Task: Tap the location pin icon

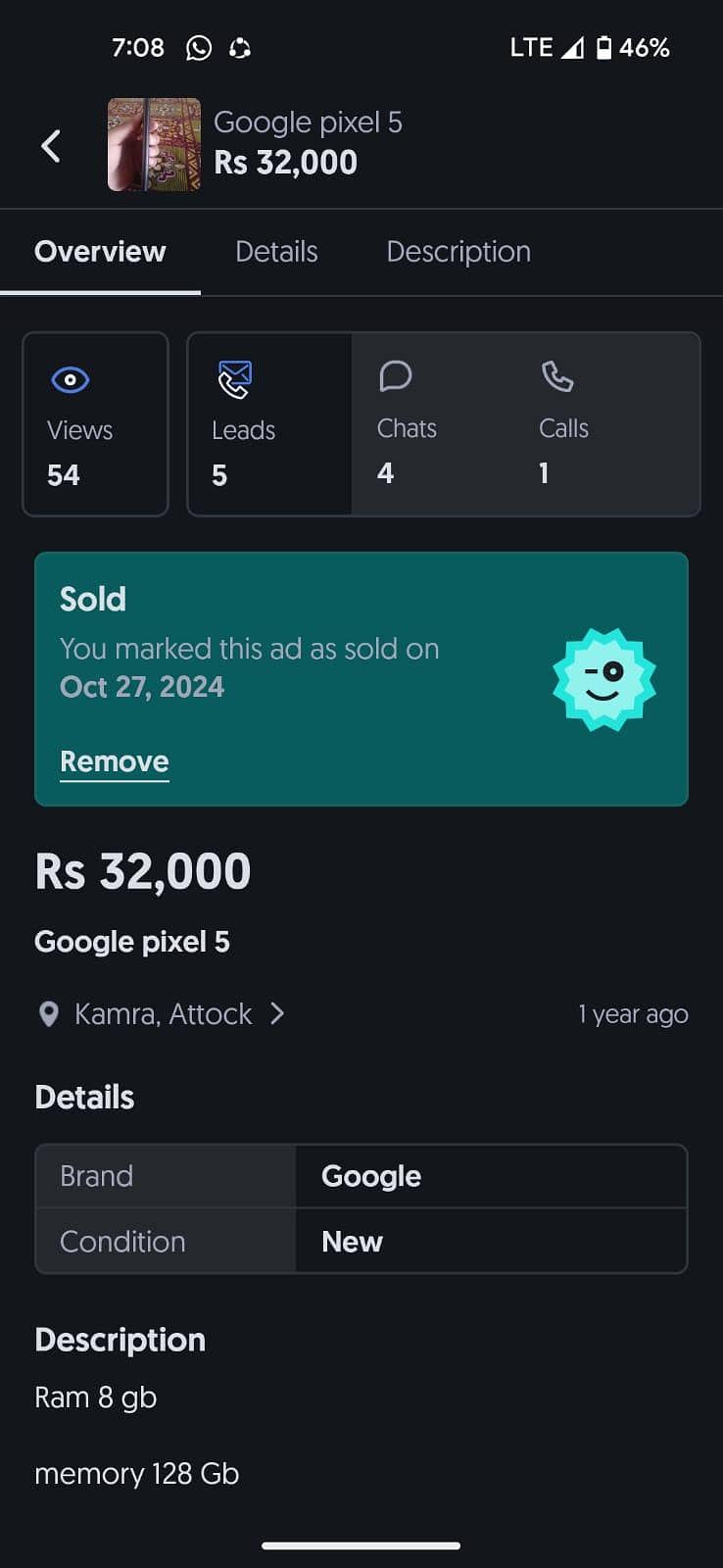Action: (48, 1014)
